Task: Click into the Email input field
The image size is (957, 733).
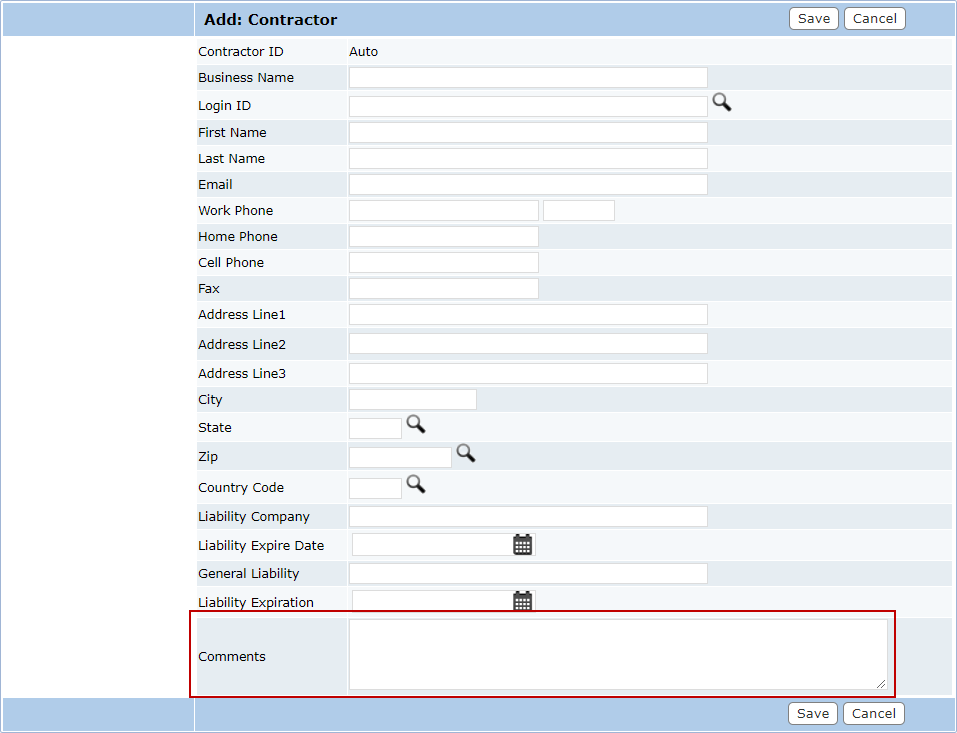Action: tap(528, 185)
